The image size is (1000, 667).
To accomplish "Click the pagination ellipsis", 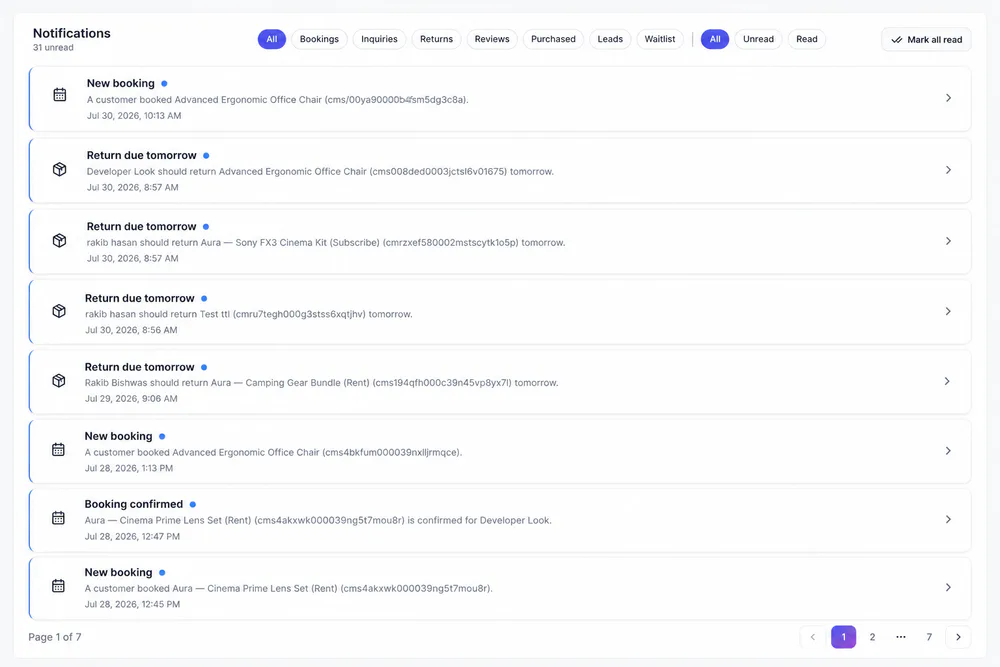I will click(x=901, y=637).
